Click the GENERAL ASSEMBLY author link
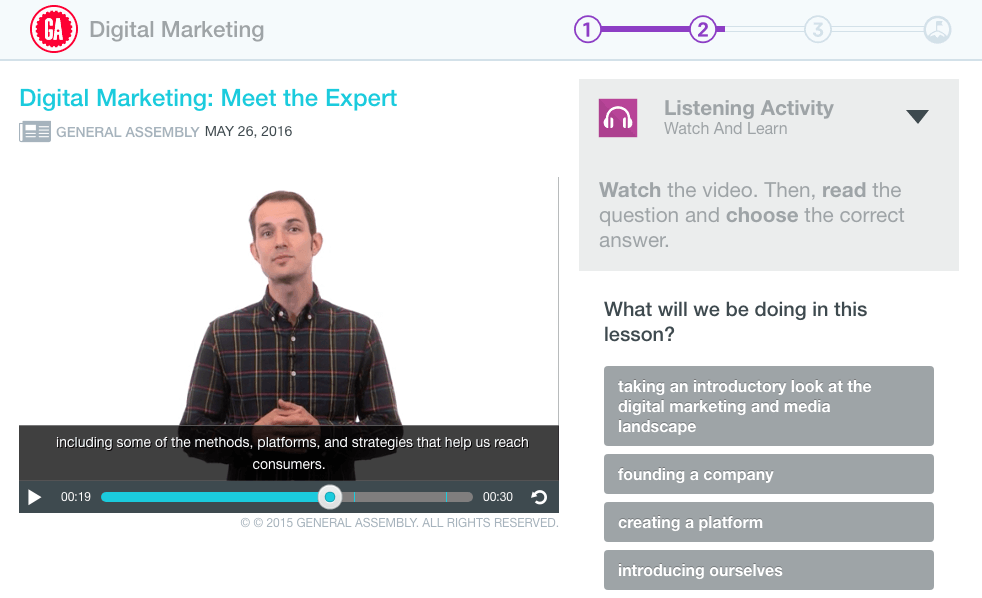The width and height of the screenshot is (982, 598). (x=127, y=132)
